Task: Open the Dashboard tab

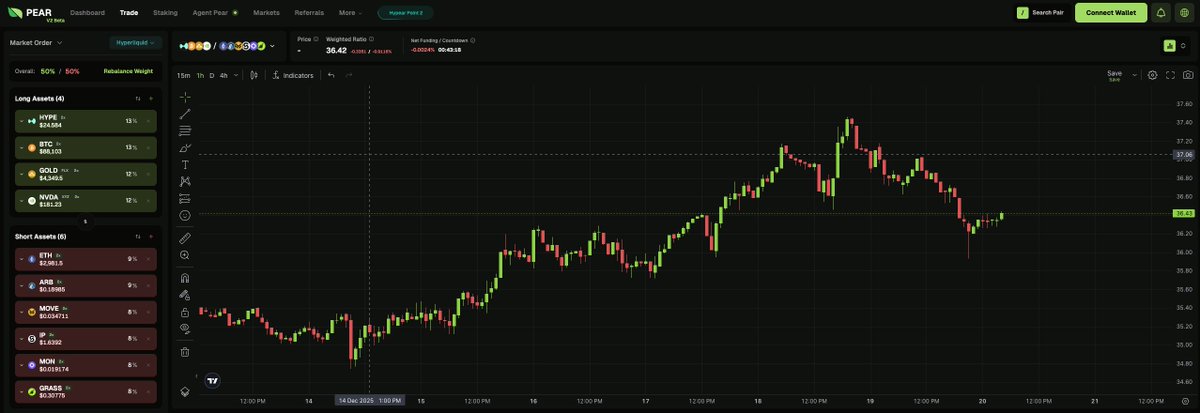Action: [x=87, y=13]
